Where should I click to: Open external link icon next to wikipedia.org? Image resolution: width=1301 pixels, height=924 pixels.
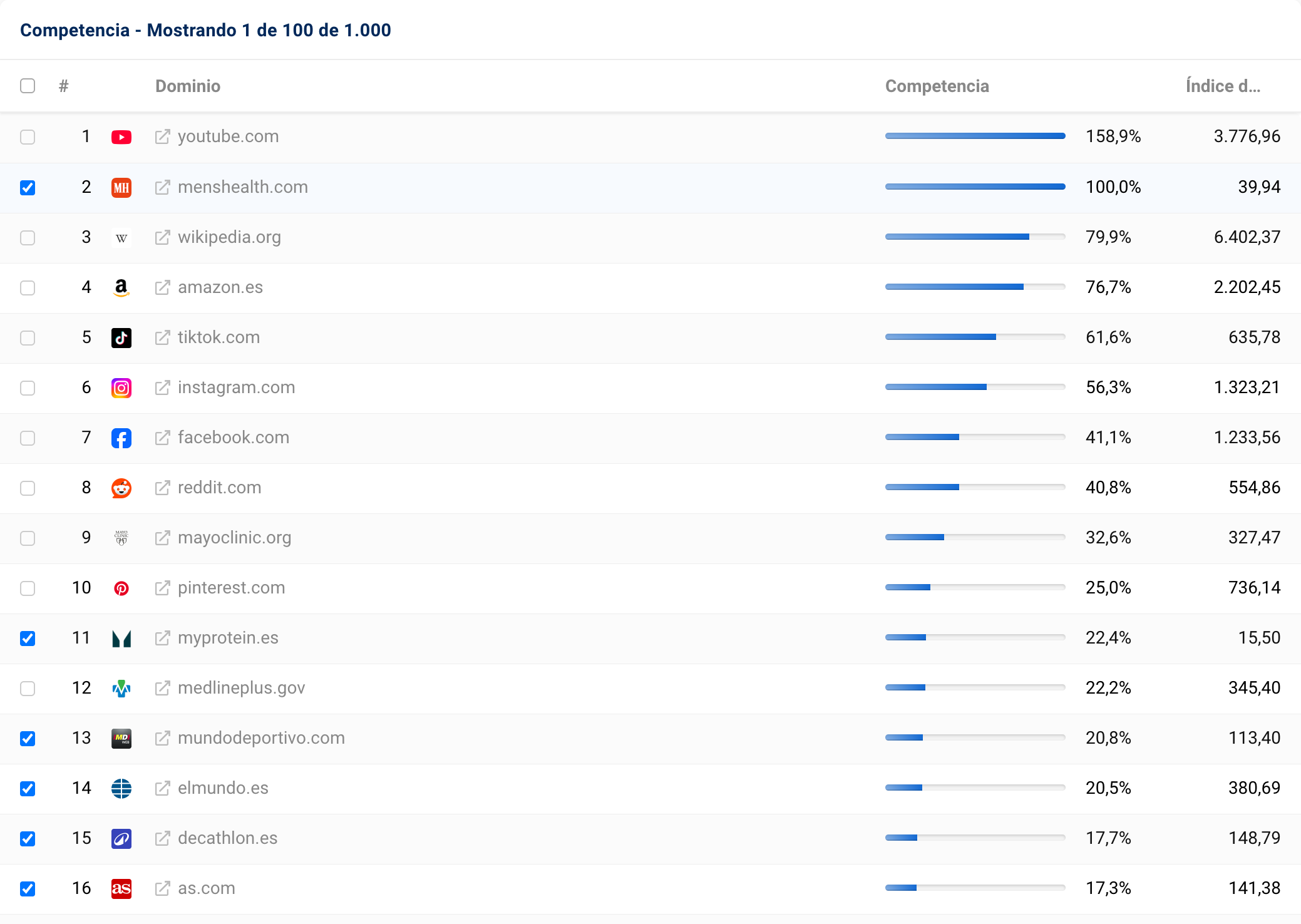click(162, 237)
